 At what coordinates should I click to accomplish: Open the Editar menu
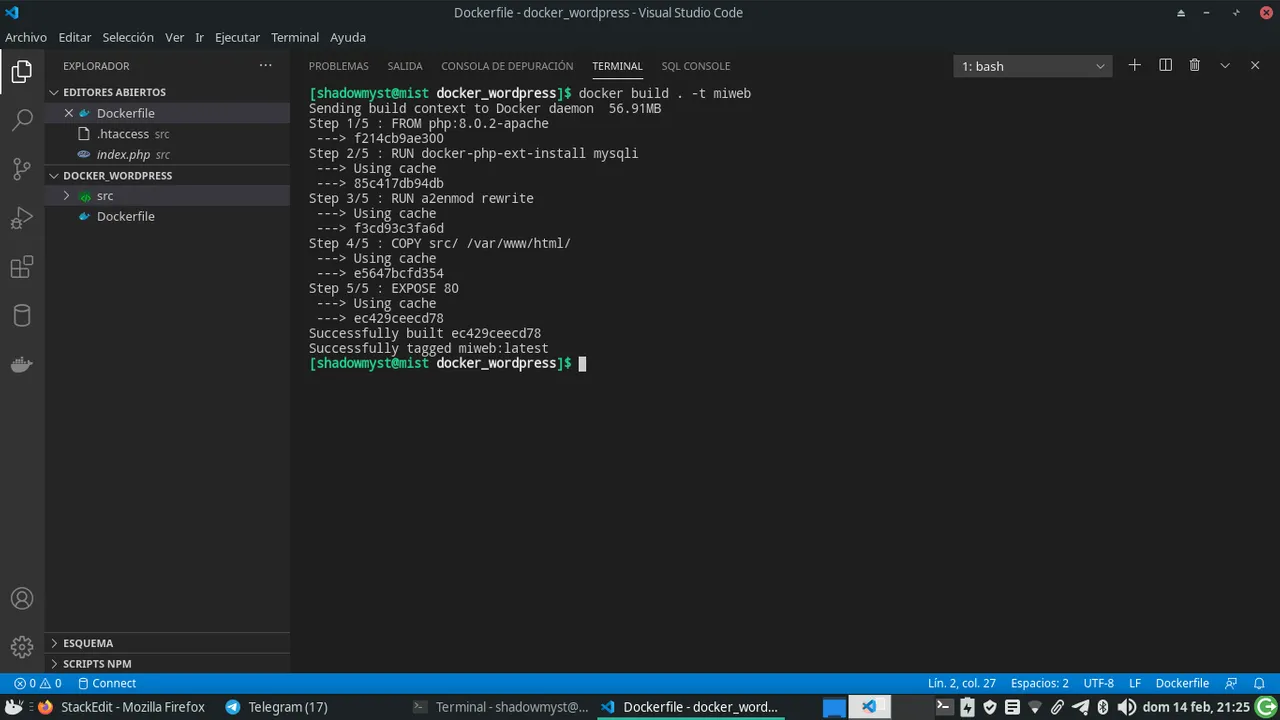click(75, 37)
